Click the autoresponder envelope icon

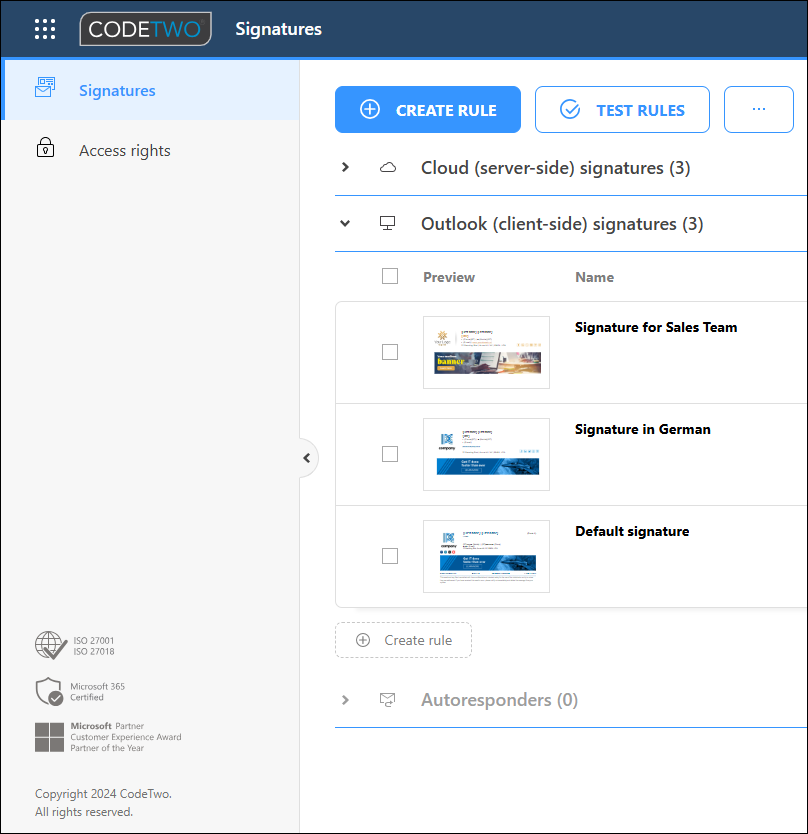tap(387, 699)
